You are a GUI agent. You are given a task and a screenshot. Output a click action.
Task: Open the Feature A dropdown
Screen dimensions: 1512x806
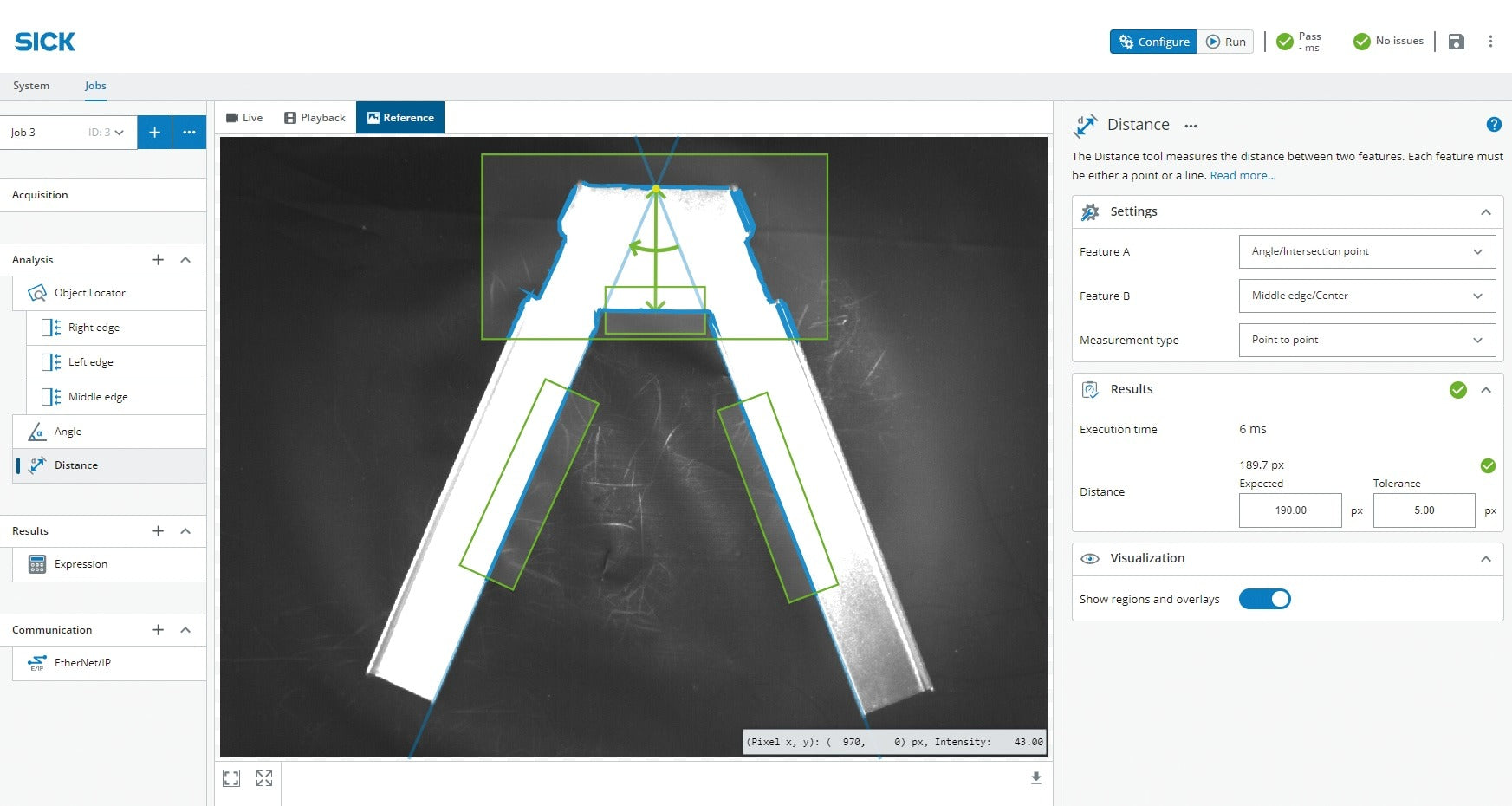click(x=1366, y=251)
